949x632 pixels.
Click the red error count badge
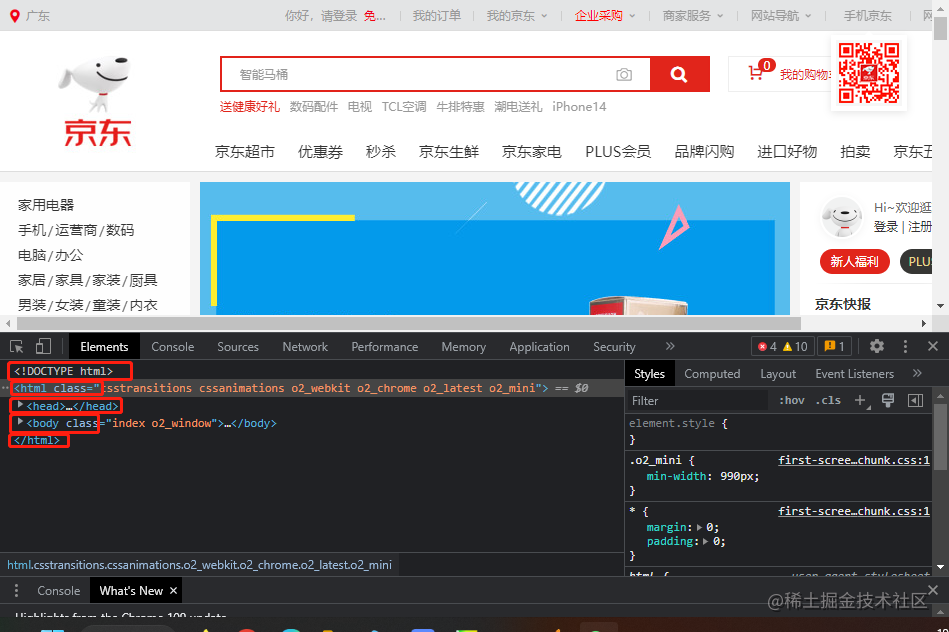tap(767, 347)
